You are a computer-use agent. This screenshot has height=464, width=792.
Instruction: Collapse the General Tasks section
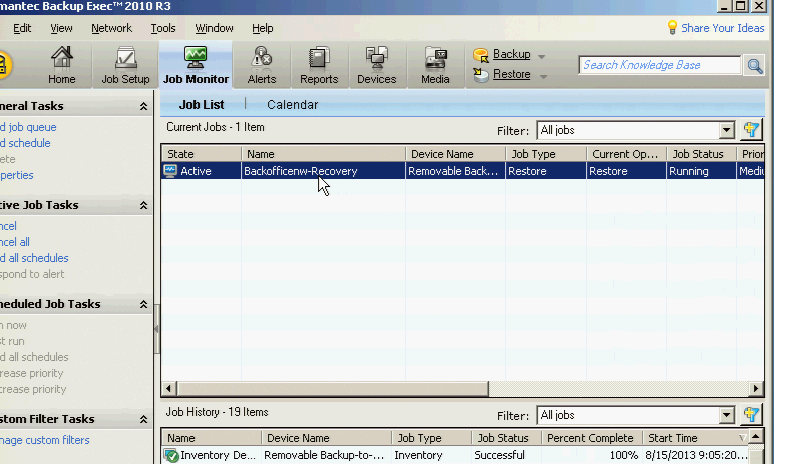coord(143,107)
